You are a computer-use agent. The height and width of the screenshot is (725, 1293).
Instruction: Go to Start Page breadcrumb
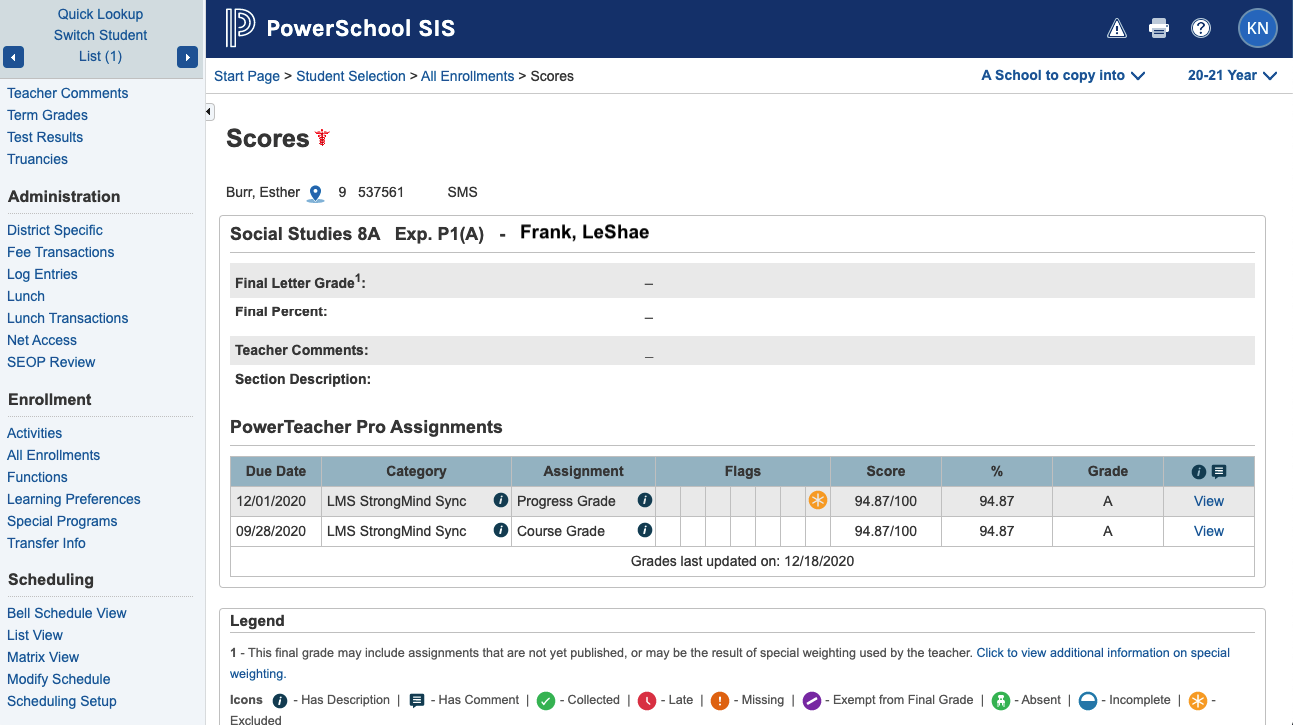[247, 76]
